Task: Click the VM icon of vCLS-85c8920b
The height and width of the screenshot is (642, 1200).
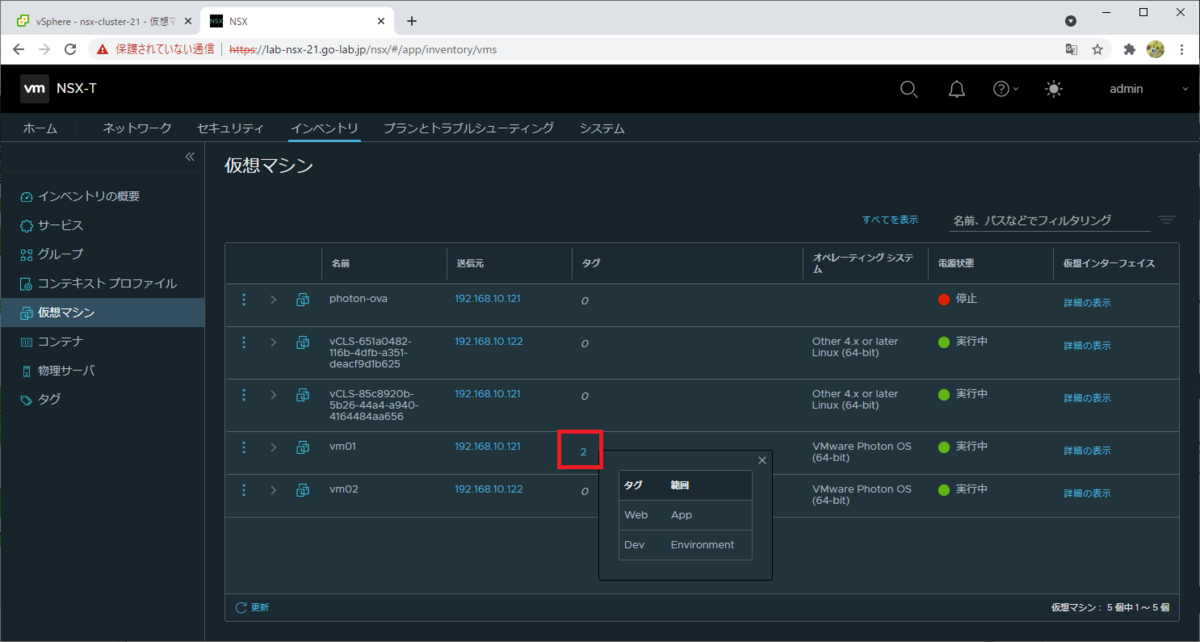Action: point(302,395)
